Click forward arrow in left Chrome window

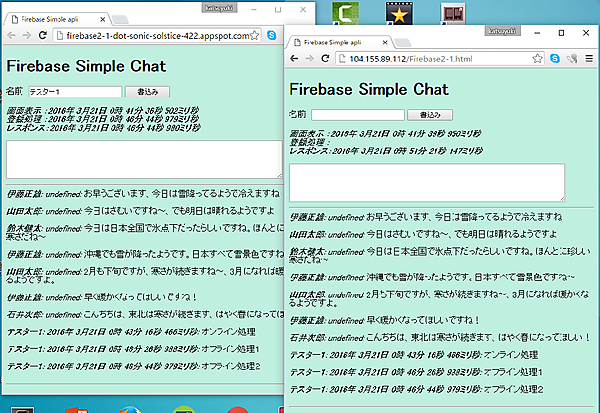tap(27, 36)
